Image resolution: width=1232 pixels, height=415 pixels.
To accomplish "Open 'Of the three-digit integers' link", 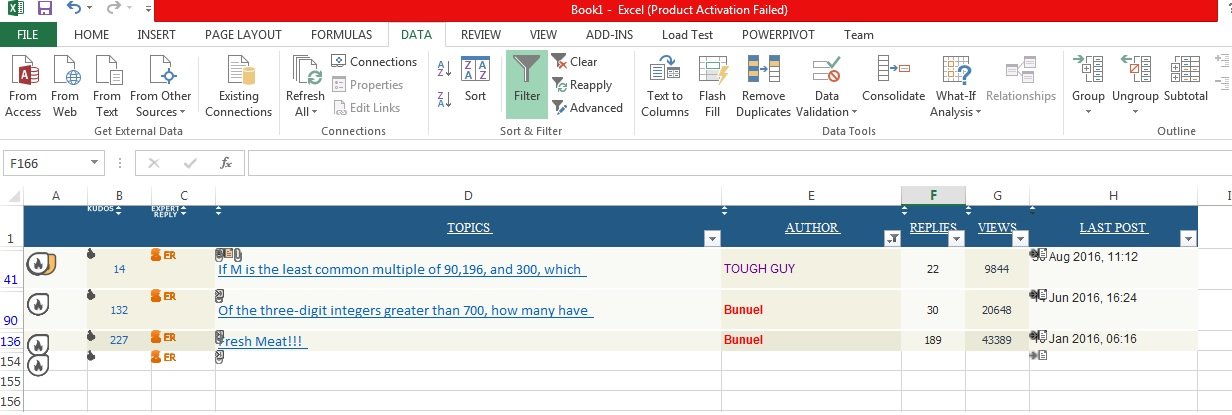I will [x=405, y=310].
